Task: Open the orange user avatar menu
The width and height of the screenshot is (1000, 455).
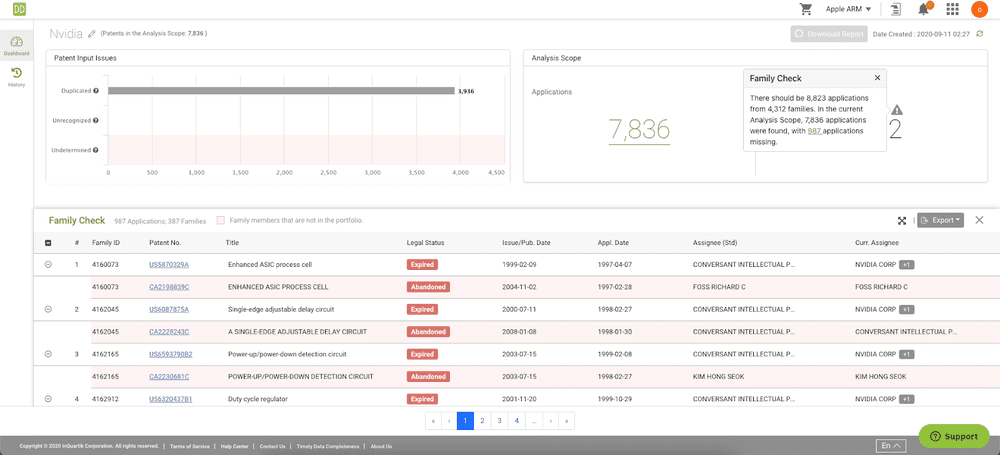Action: click(x=979, y=9)
